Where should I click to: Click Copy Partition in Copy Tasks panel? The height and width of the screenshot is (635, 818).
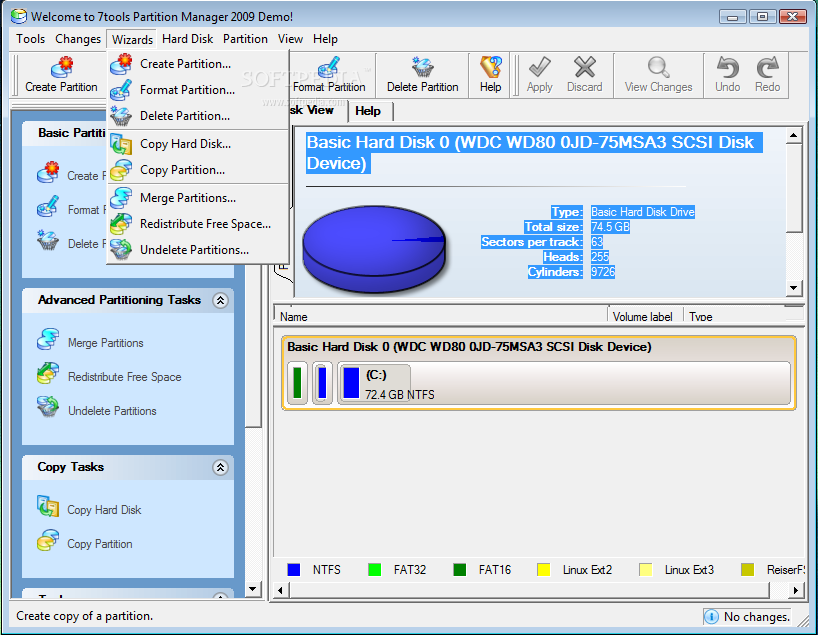(x=100, y=544)
